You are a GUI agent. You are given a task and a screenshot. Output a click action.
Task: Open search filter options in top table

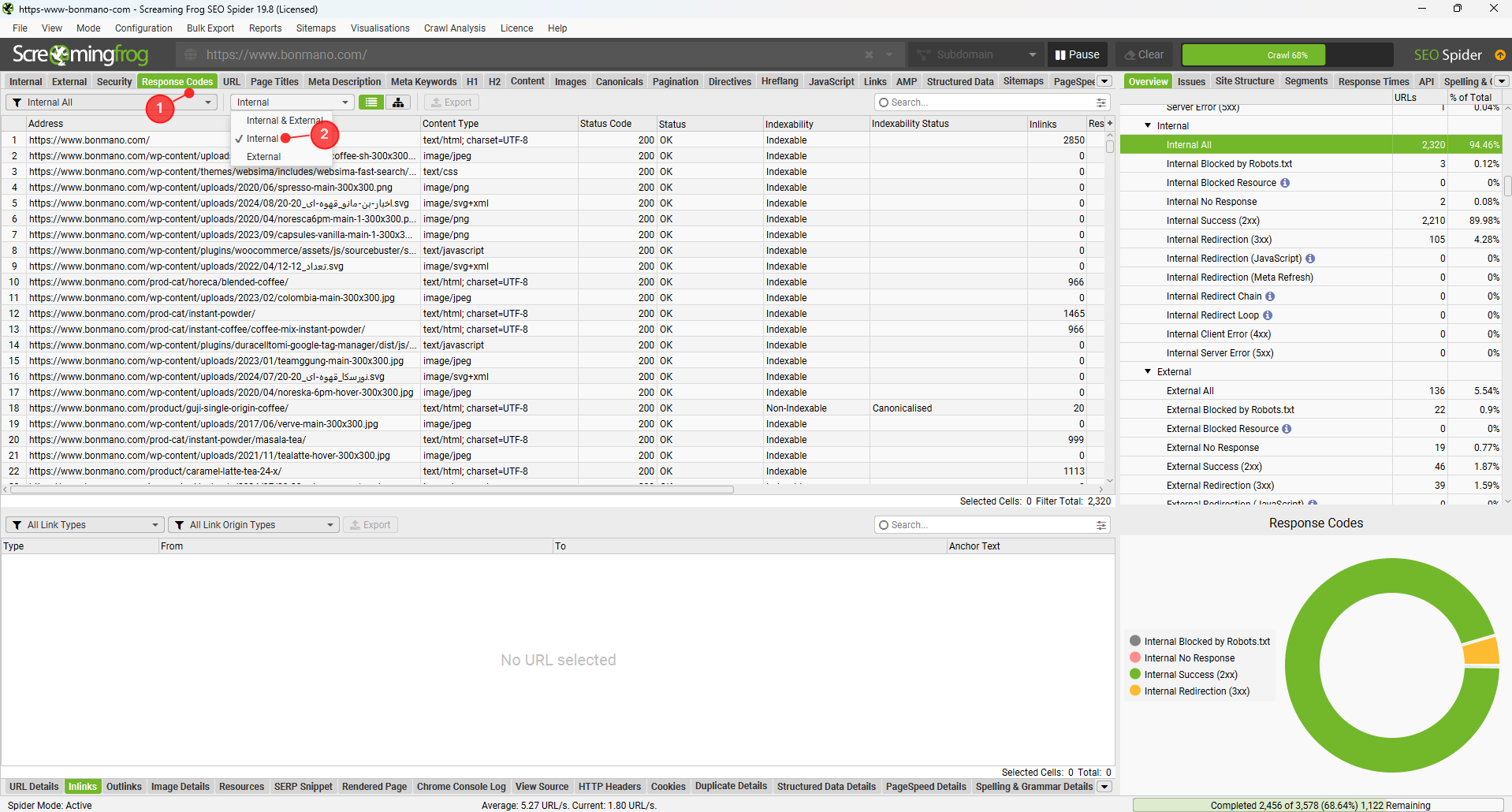(1100, 102)
